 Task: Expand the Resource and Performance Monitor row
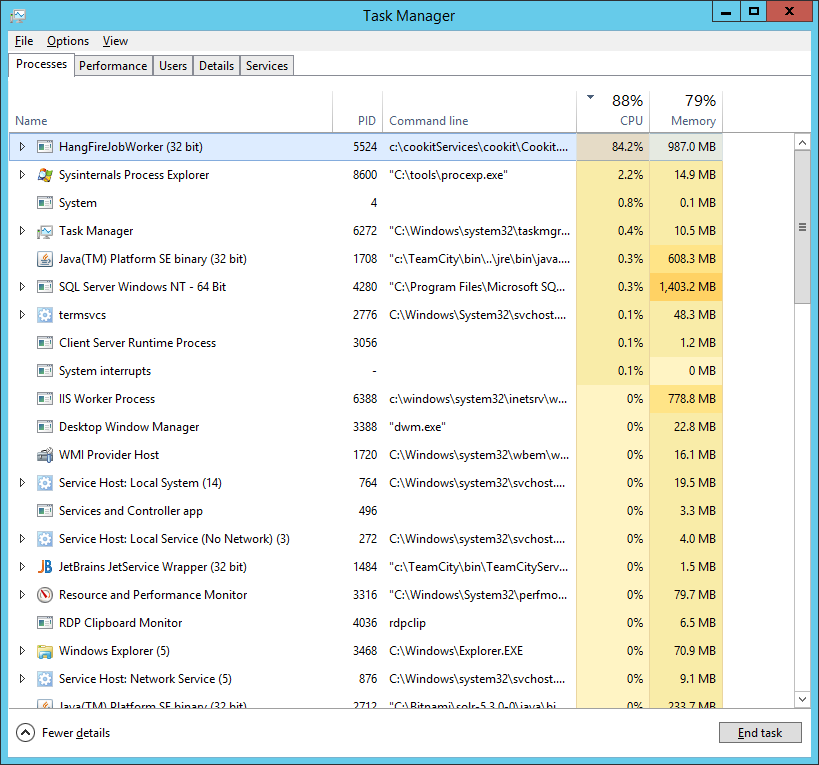pyautogui.click(x=22, y=595)
